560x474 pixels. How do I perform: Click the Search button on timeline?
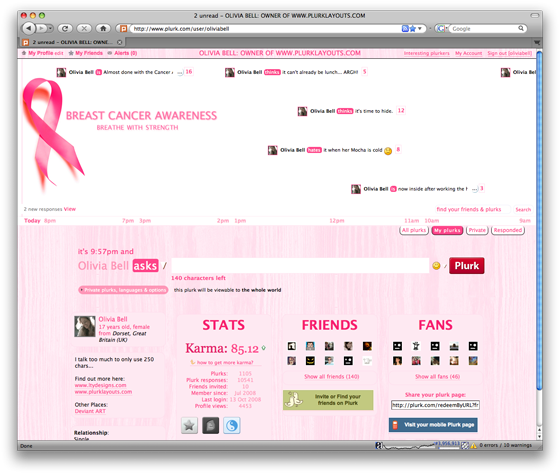pos(523,210)
